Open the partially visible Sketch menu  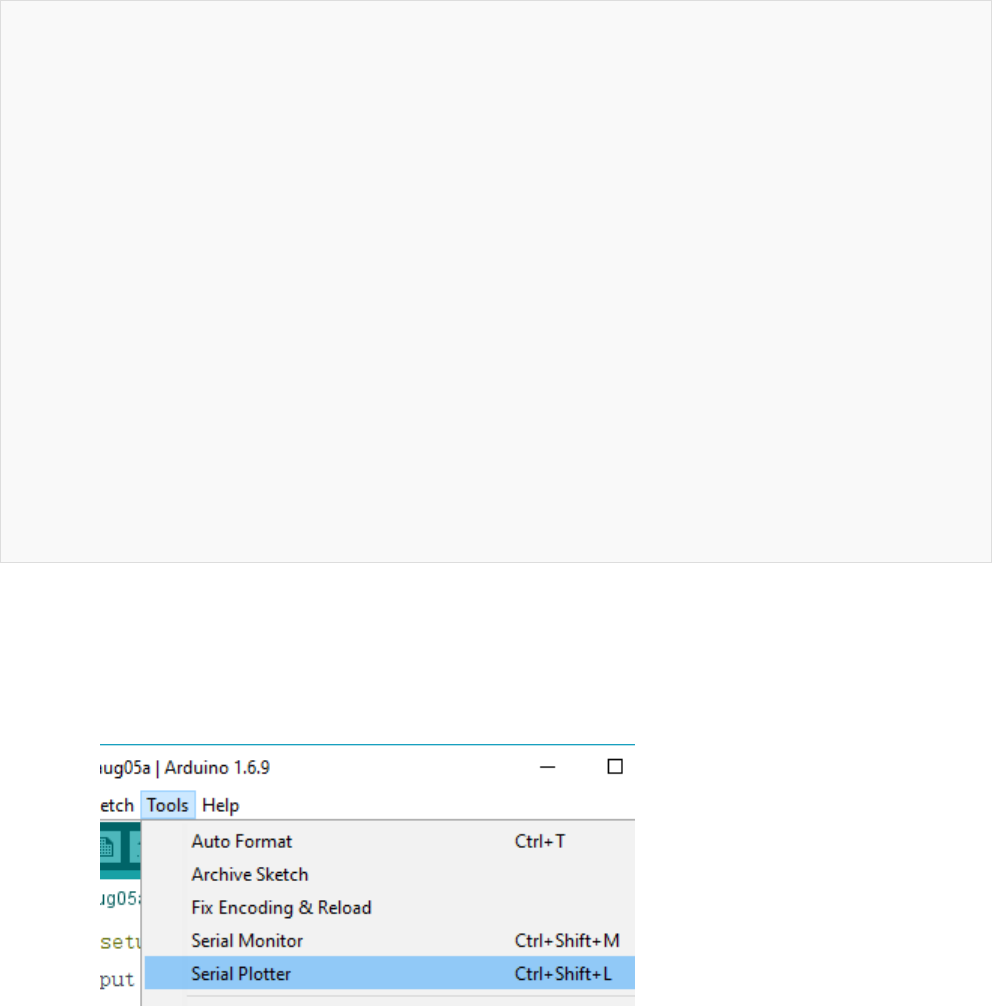click(117, 805)
